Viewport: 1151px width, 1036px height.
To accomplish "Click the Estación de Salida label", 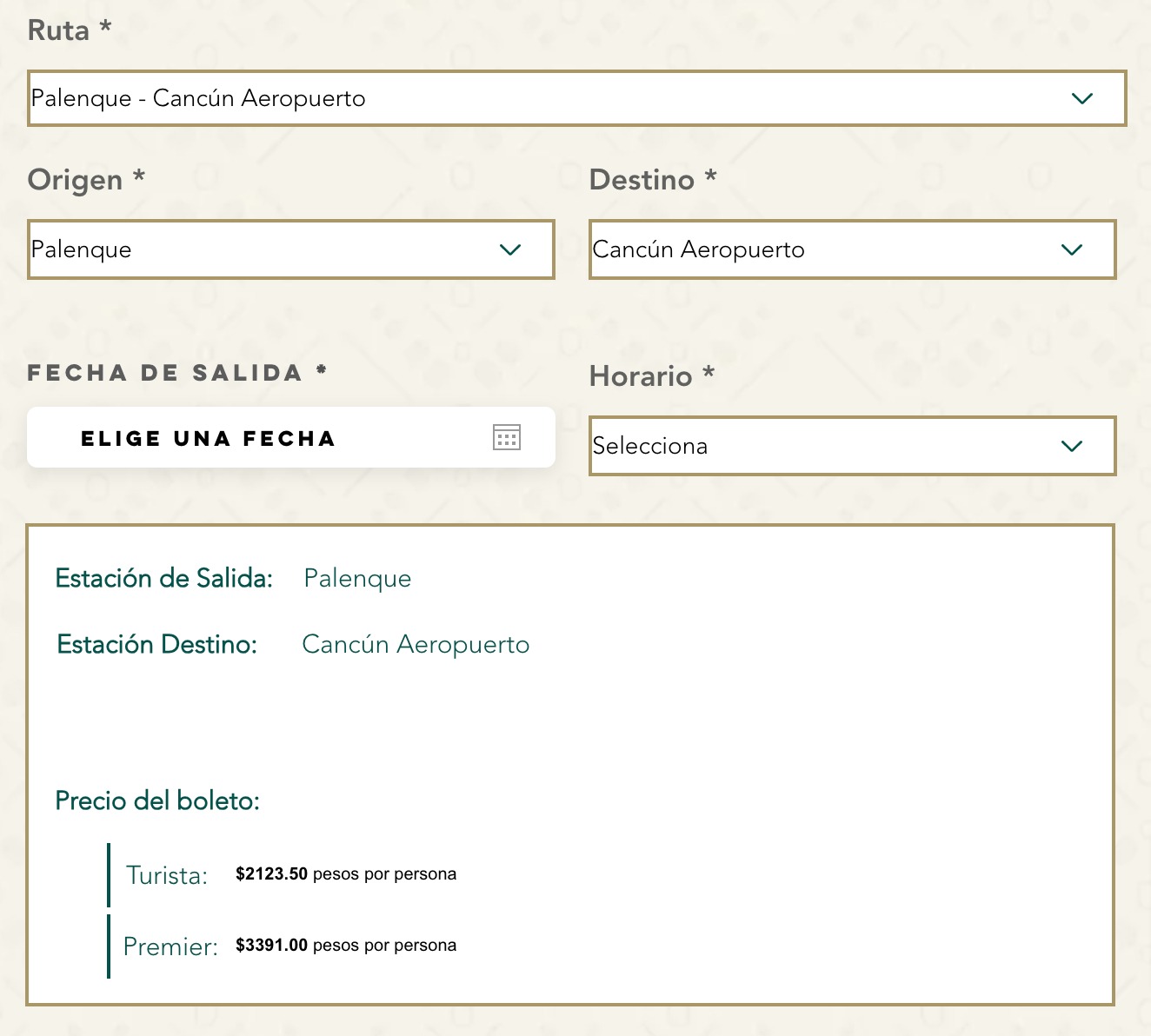I will pyautogui.click(x=163, y=578).
